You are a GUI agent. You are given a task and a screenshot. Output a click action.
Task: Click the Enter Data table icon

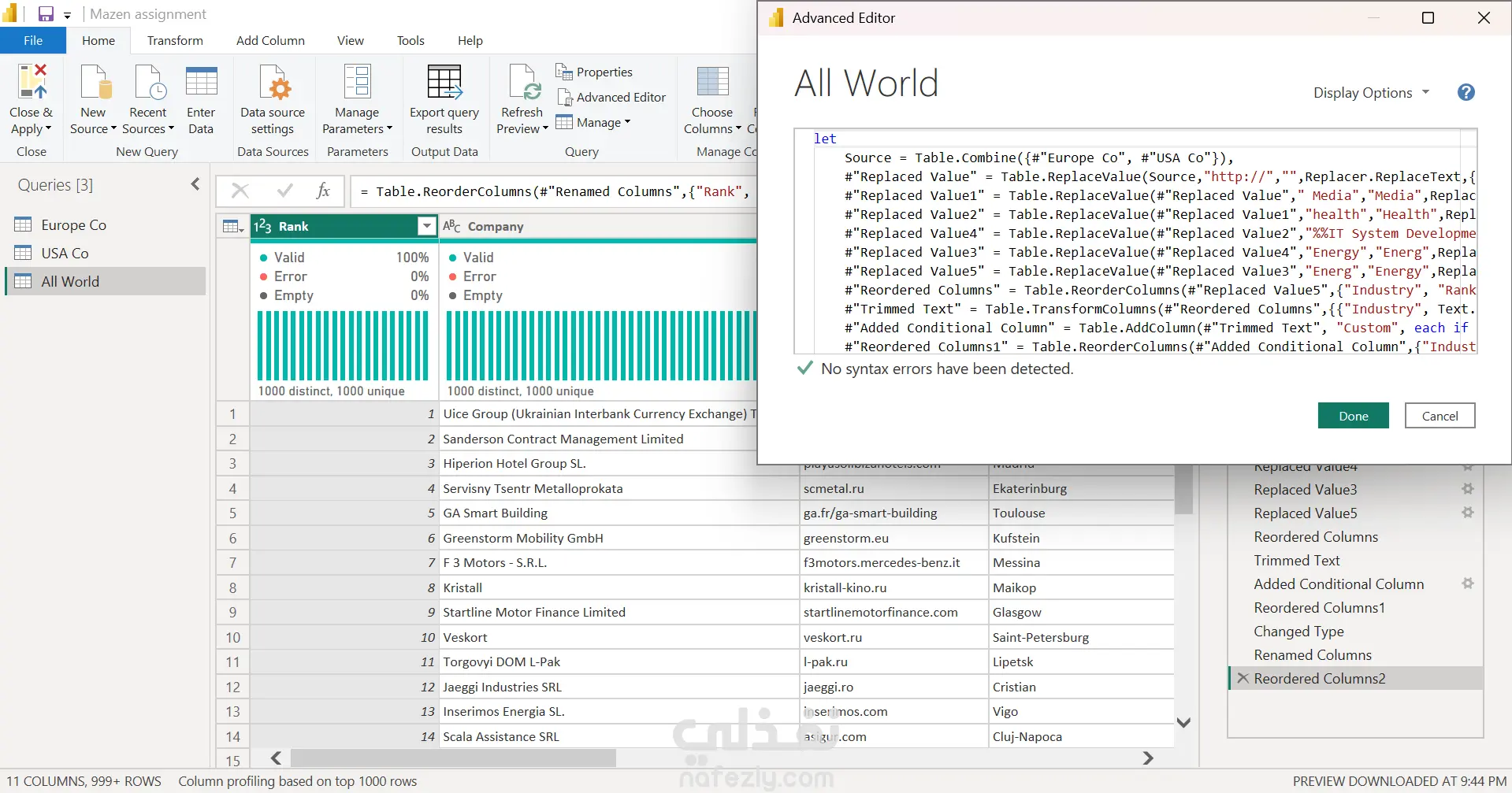(x=201, y=82)
